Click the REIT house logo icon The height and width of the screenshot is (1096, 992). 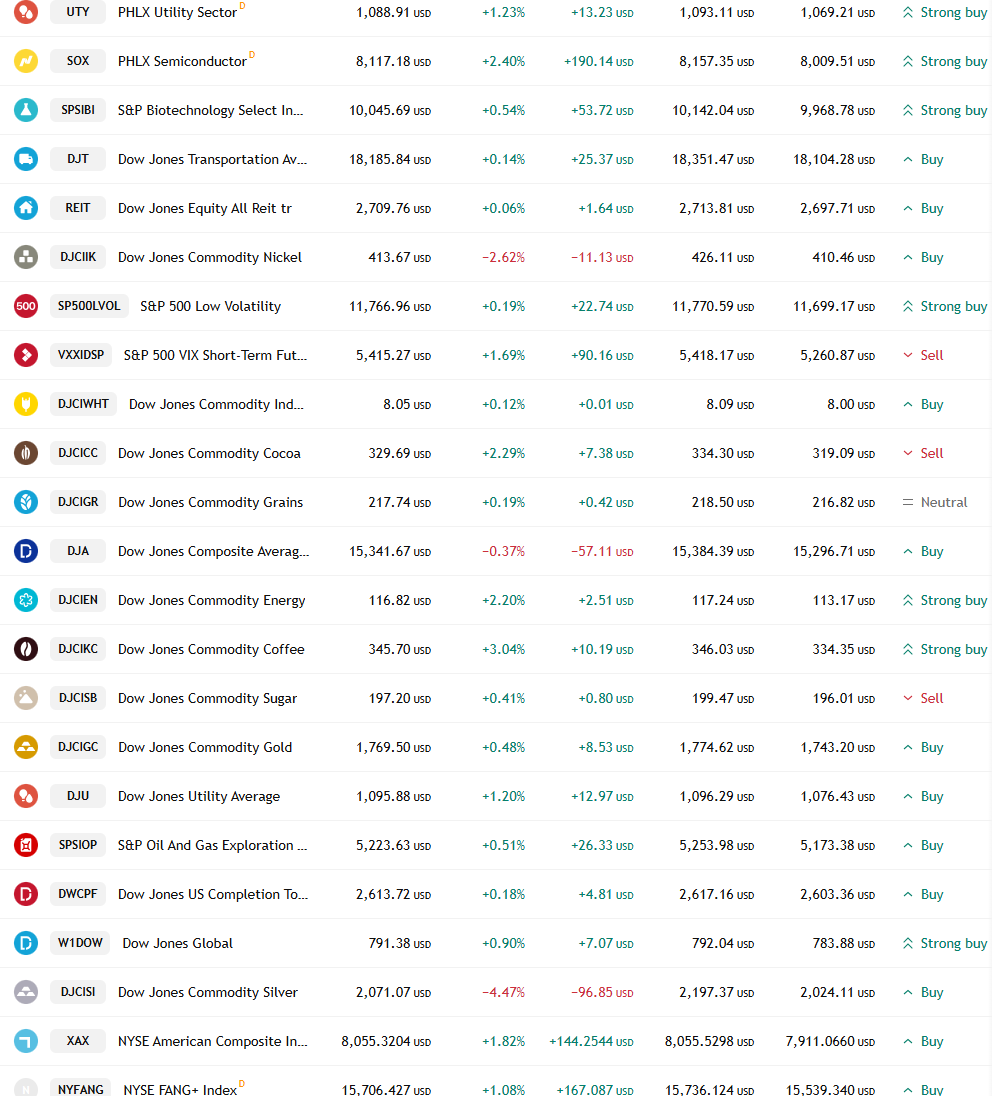pyautogui.click(x=26, y=208)
